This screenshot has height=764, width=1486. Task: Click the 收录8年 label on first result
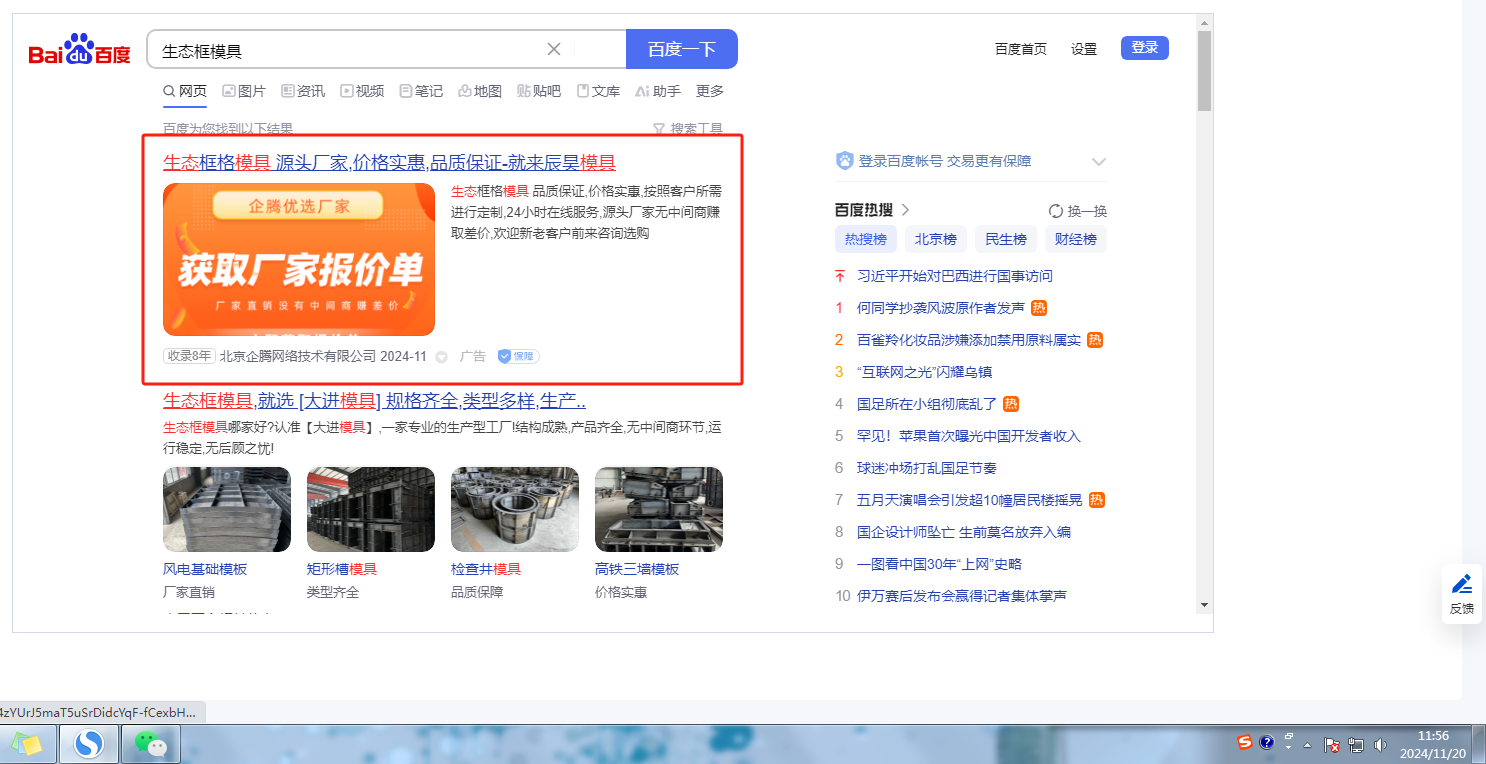pyautogui.click(x=189, y=356)
